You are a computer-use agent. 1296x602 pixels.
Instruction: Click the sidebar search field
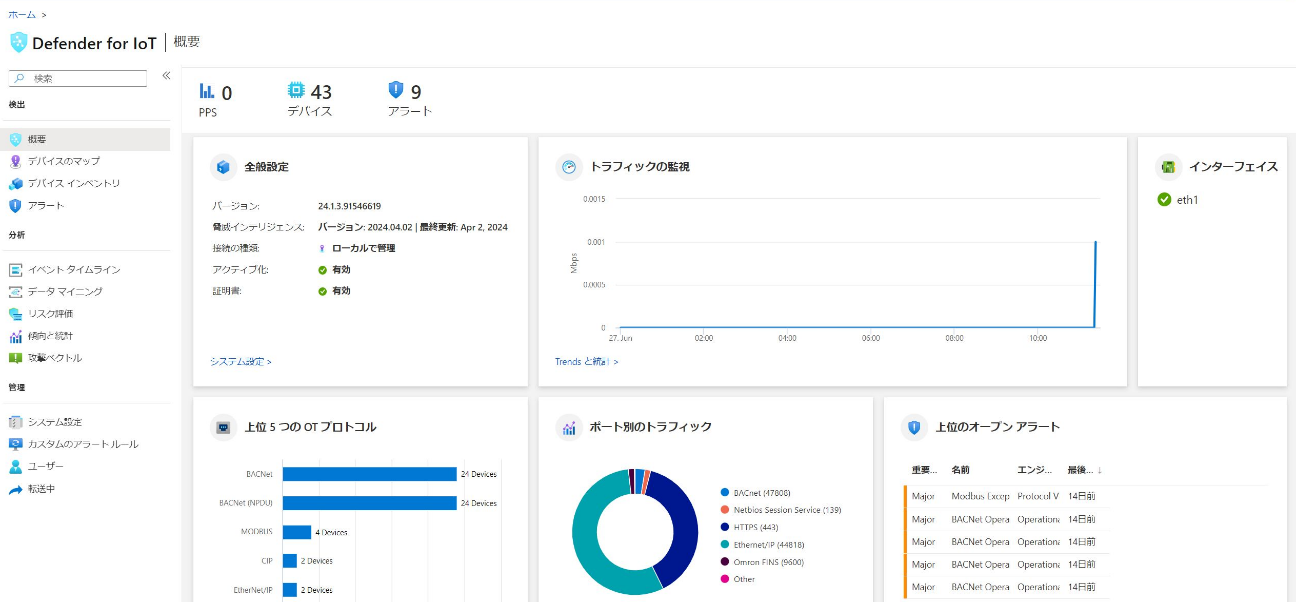point(78,78)
